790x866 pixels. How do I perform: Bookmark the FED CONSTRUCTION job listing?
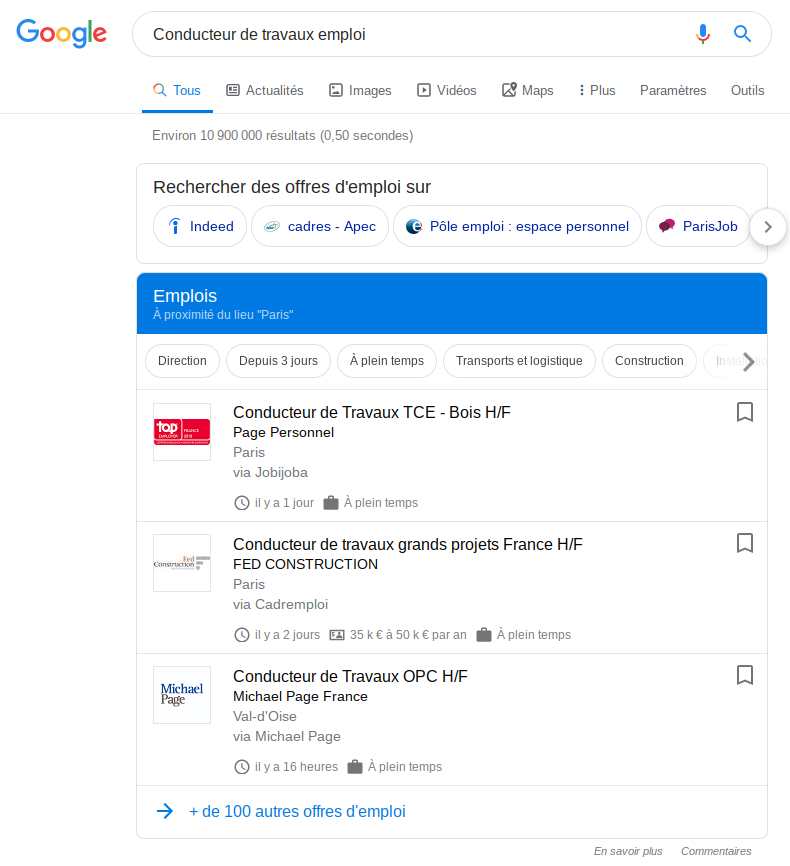[x=744, y=543]
